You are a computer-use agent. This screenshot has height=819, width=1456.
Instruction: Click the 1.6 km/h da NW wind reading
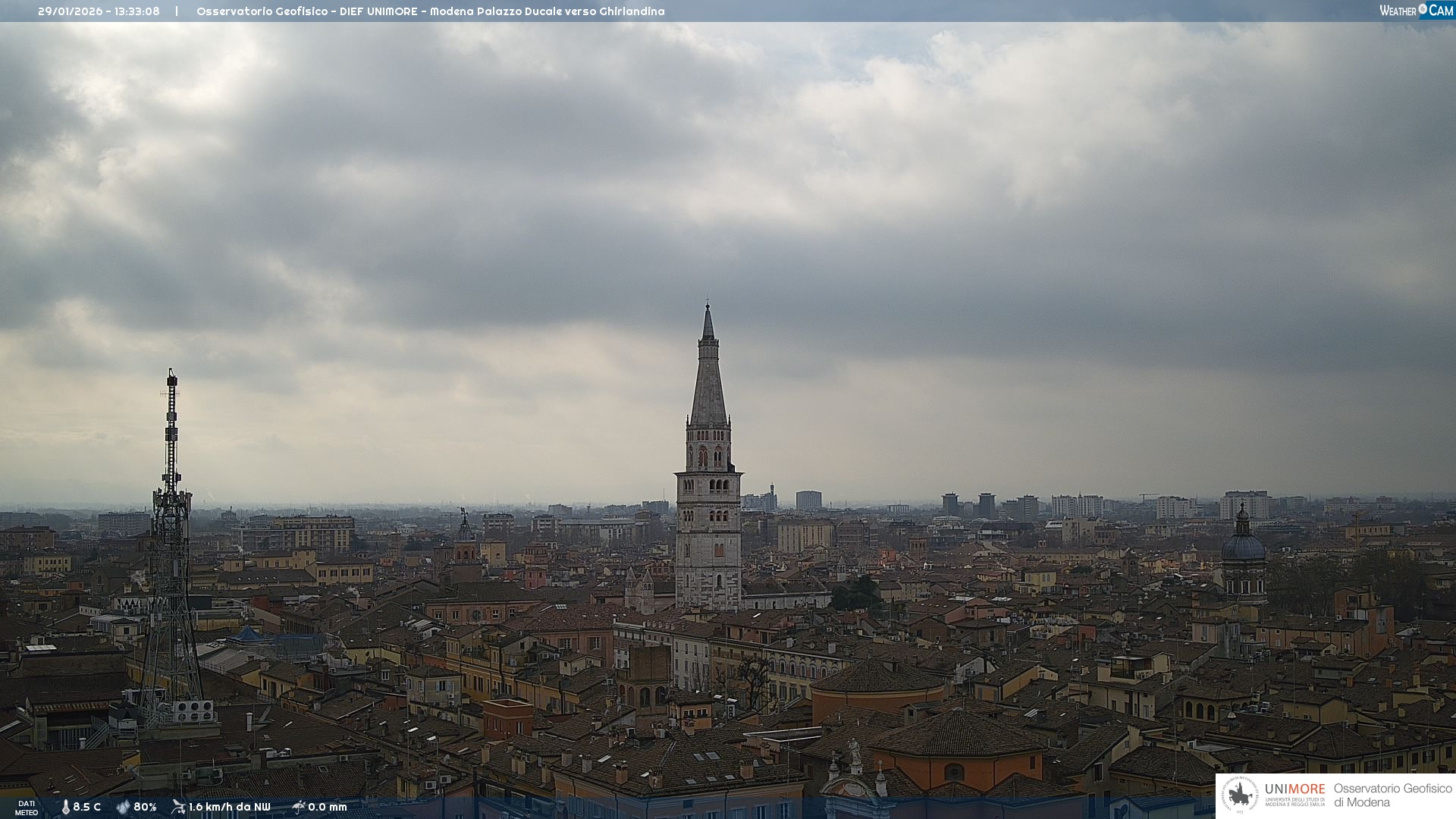click(229, 807)
